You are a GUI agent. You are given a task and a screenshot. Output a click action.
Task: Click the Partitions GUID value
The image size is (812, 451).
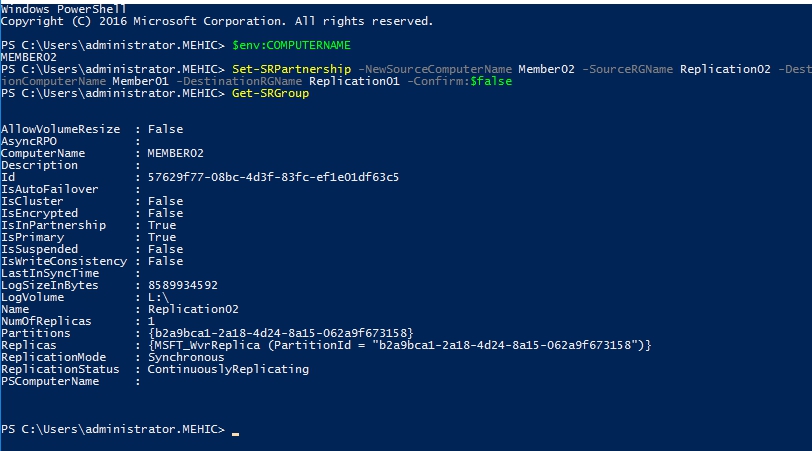(x=280, y=333)
